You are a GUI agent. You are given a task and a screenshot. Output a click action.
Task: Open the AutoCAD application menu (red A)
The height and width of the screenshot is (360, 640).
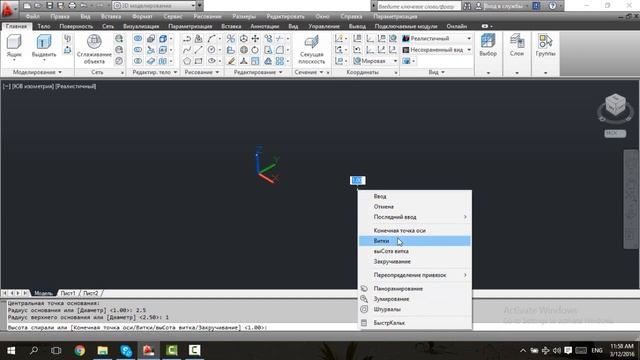point(8,9)
